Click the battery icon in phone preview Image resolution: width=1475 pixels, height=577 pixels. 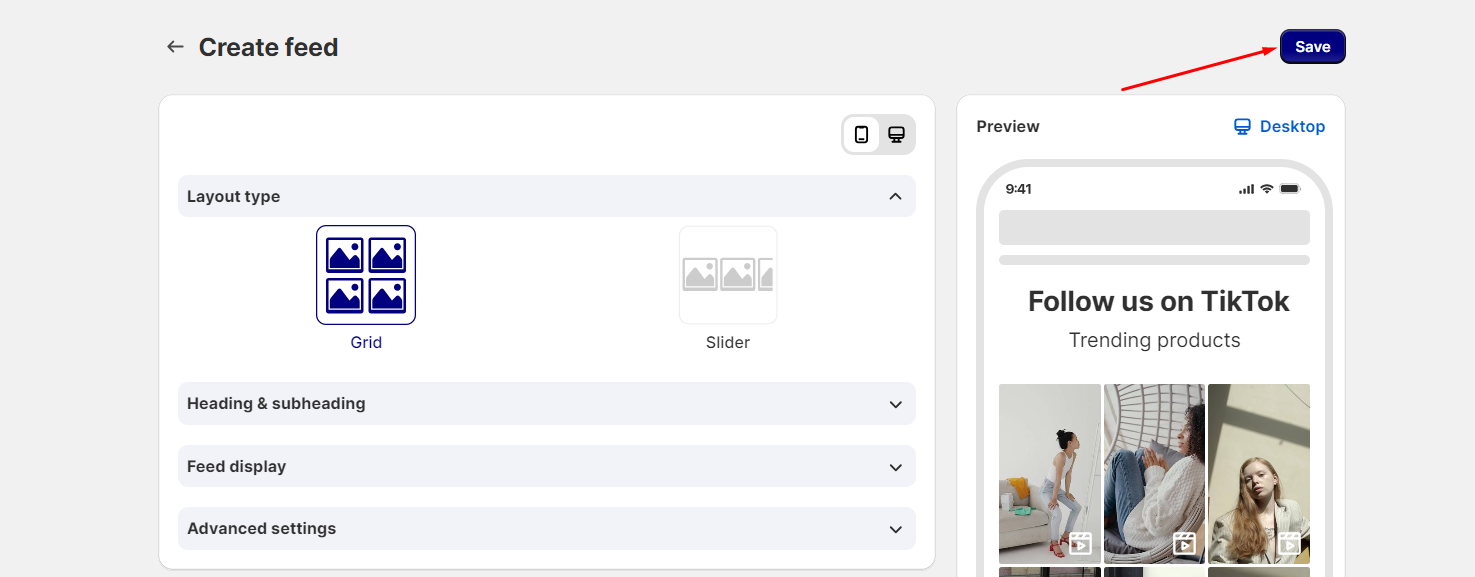pyautogui.click(x=1290, y=189)
